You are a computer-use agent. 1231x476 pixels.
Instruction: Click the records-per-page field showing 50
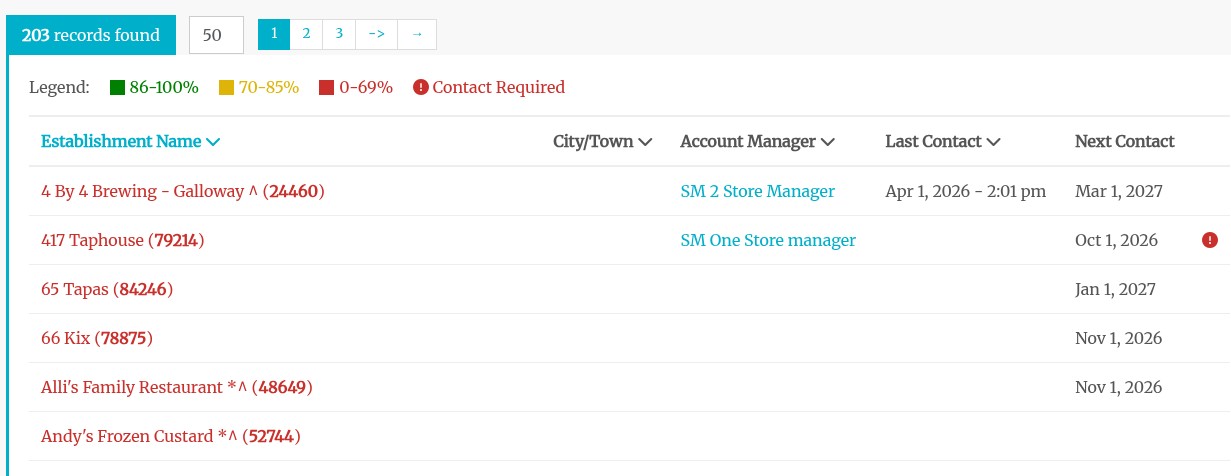coord(216,35)
